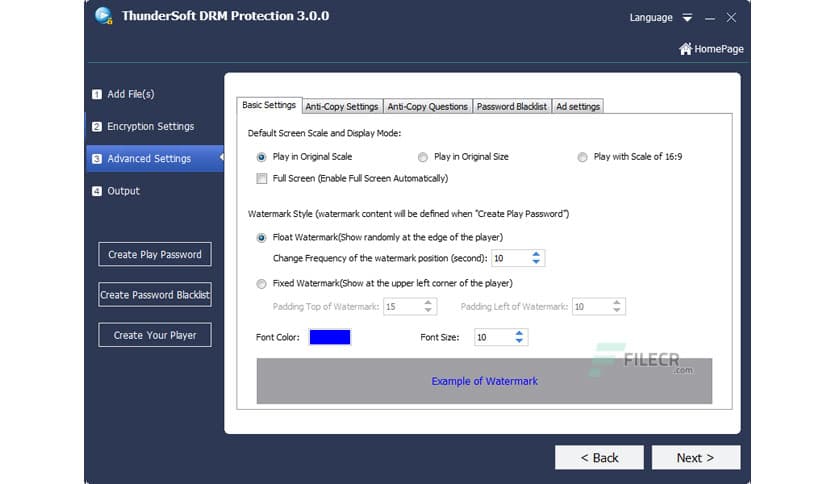Increase watermark change frequency with up arrow

tap(536, 254)
